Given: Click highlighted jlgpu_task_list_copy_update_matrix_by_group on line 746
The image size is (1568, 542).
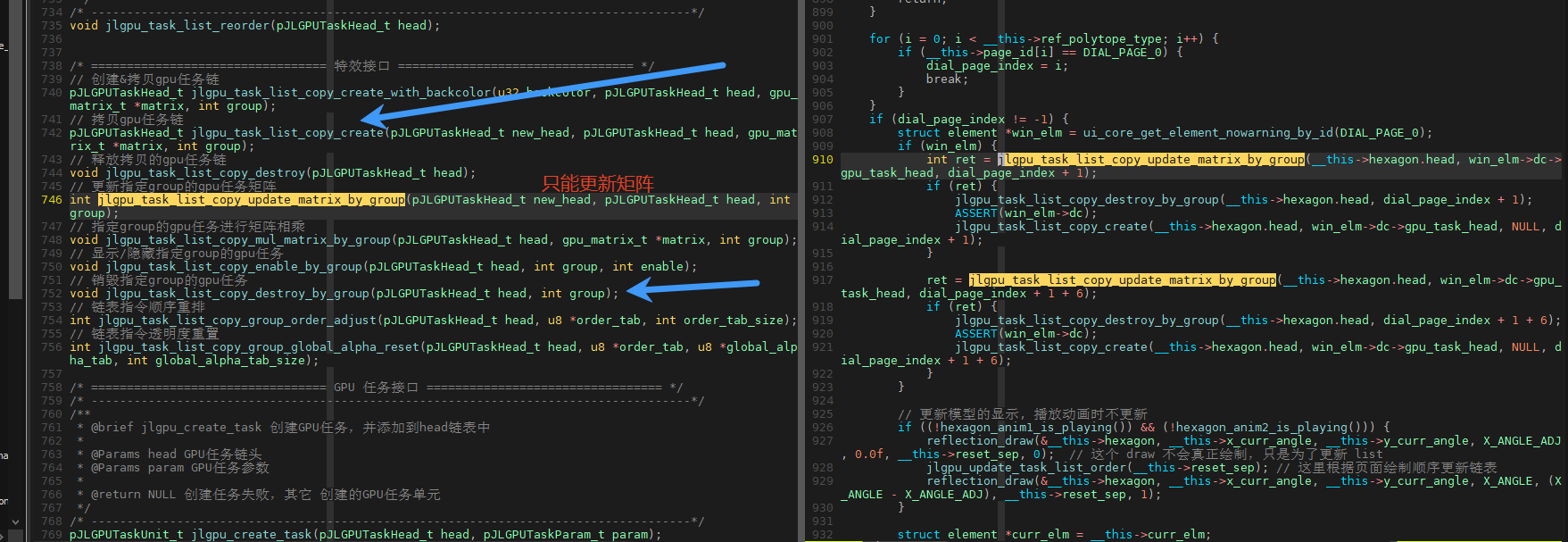Looking at the screenshot, I should (x=252, y=200).
